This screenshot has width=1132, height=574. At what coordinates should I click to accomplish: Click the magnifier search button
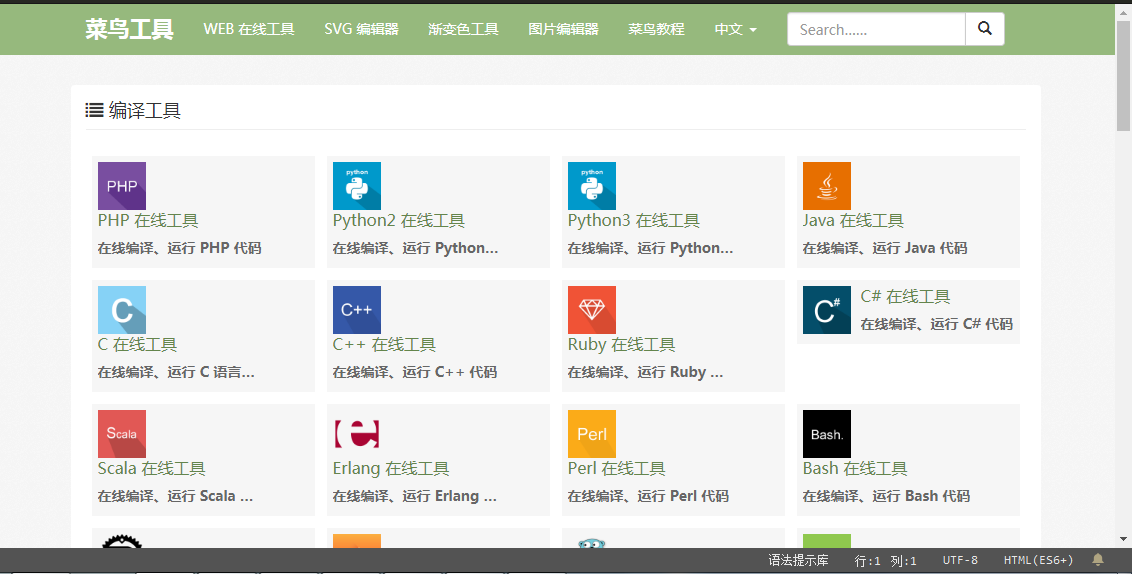pyautogui.click(x=985, y=29)
